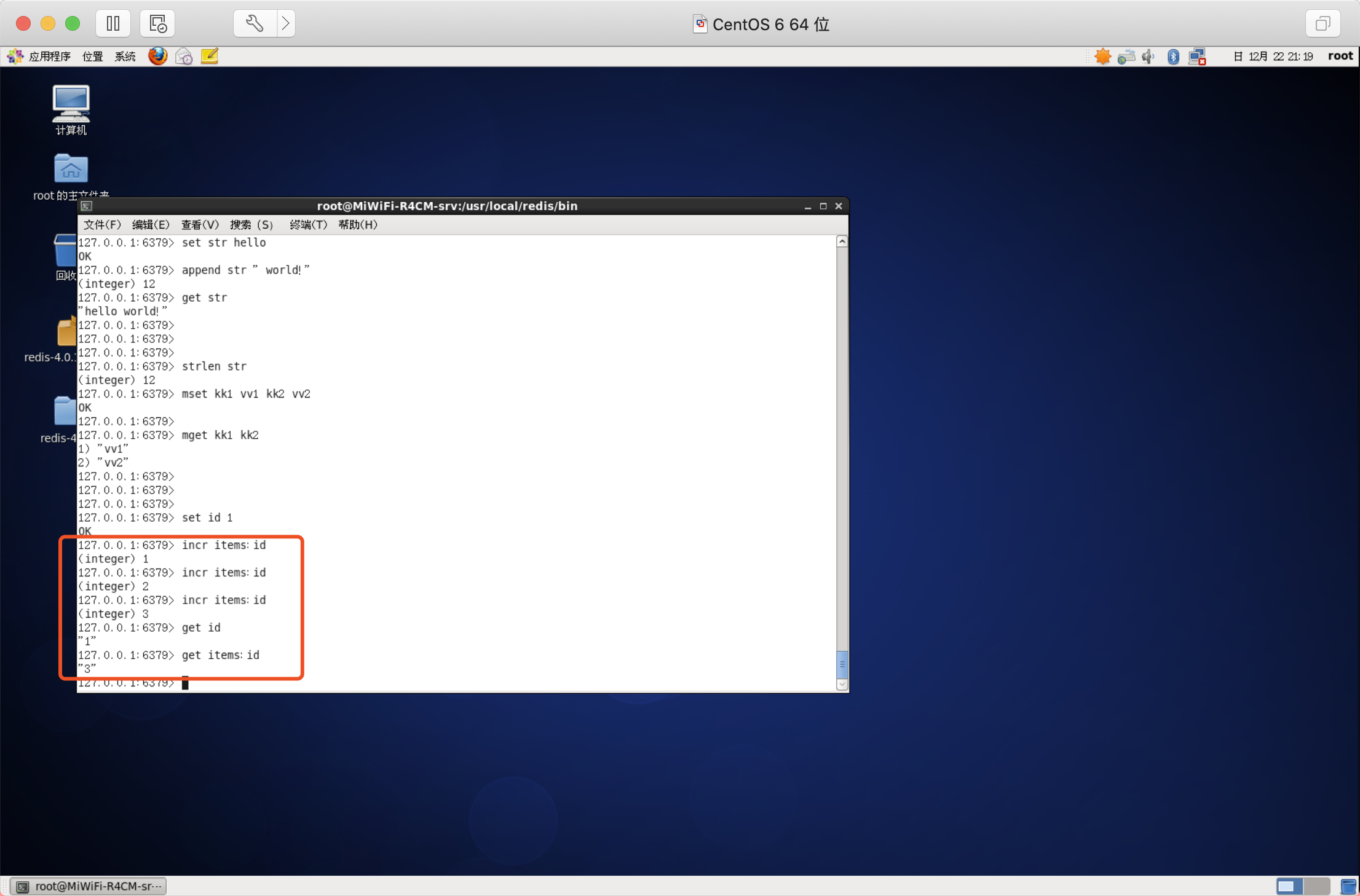Screen dimensions: 1360x896
Task: Launch Firefox from the top panel
Action: [157, 56]
